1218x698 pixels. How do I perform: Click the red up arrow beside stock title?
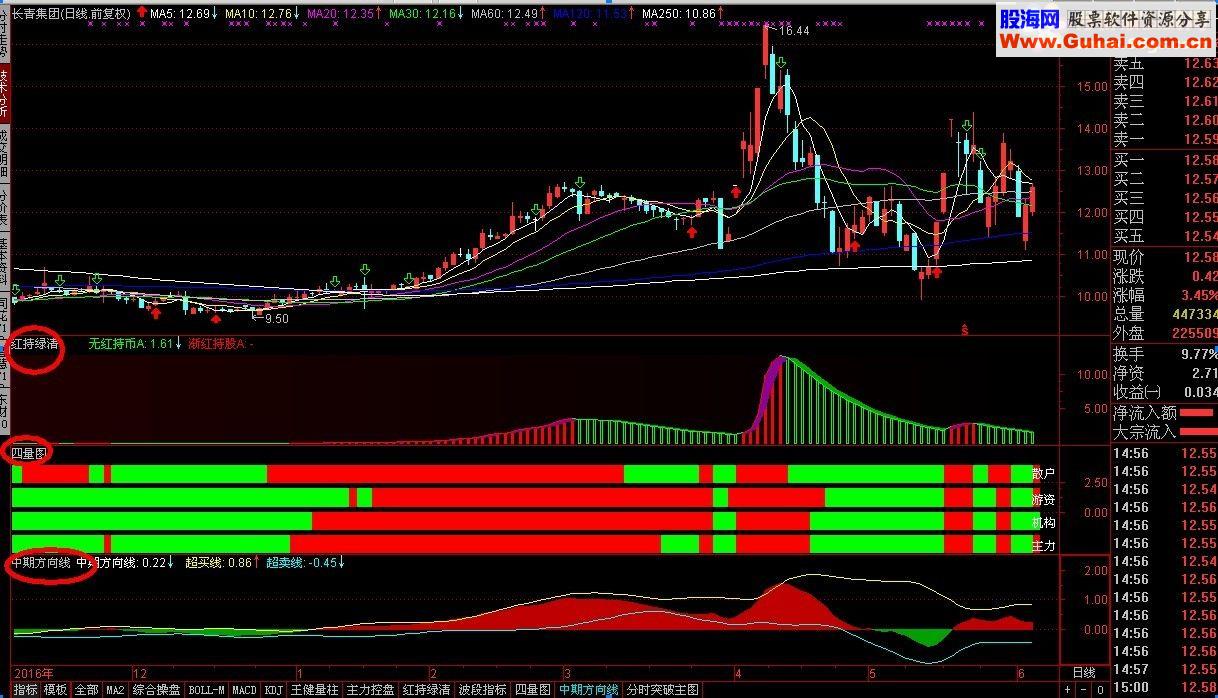[142, 13]
